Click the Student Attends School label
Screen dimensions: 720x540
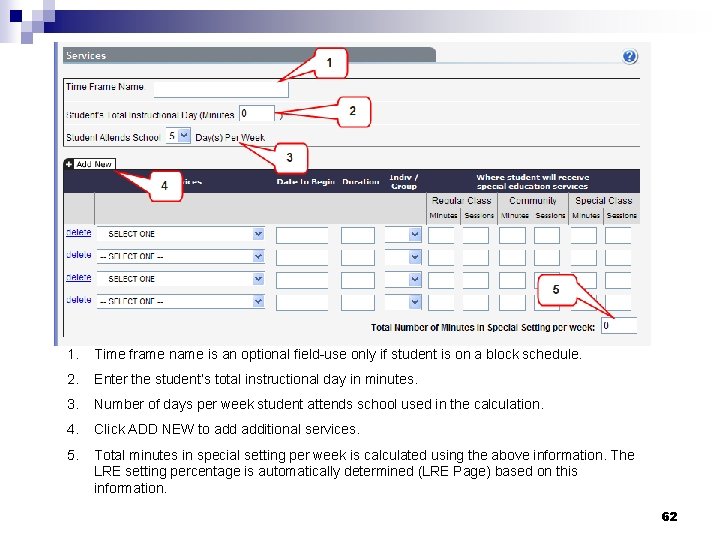click(x=112, y=137)
